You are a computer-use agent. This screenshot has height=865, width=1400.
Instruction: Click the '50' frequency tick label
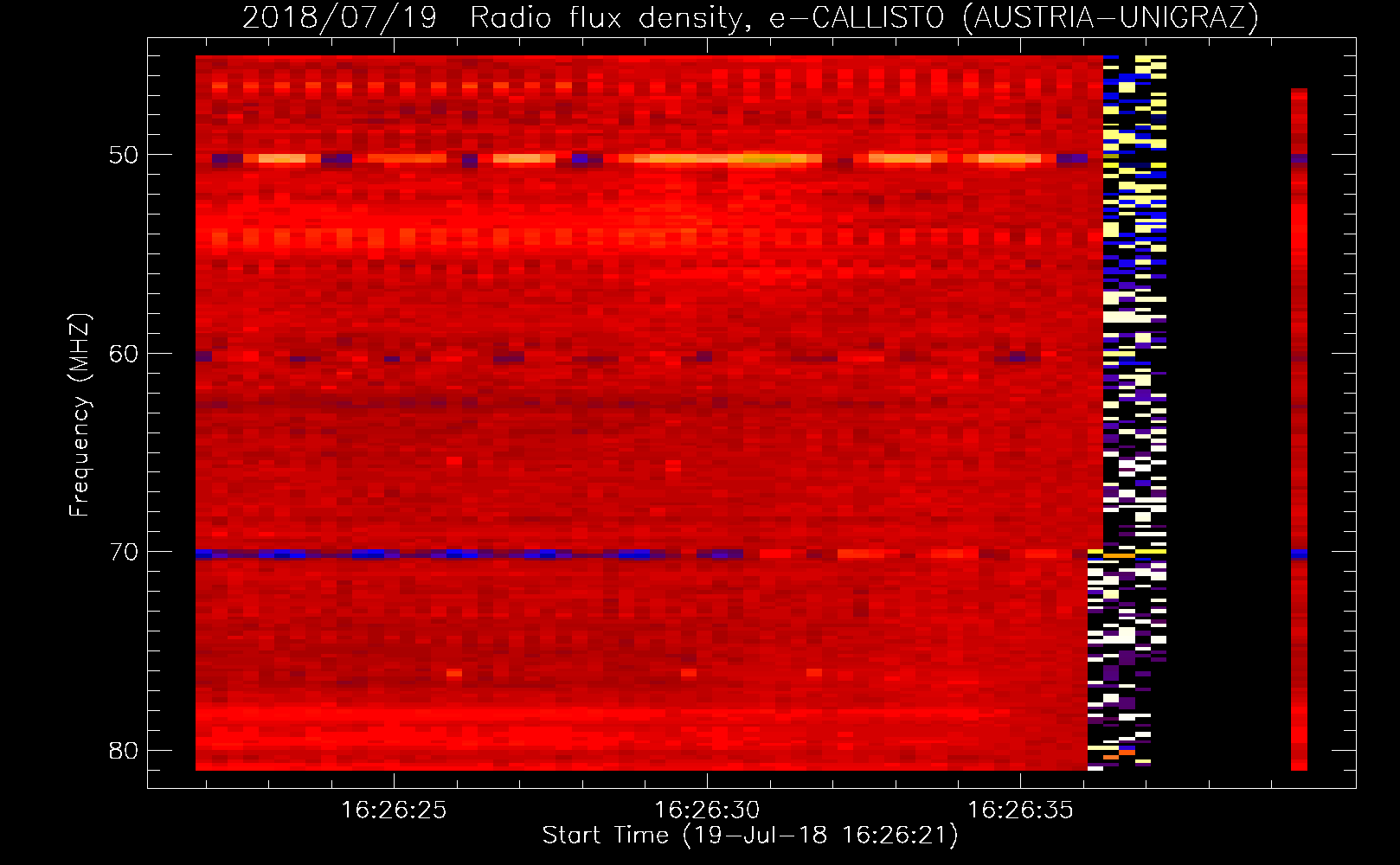[124, 156]
